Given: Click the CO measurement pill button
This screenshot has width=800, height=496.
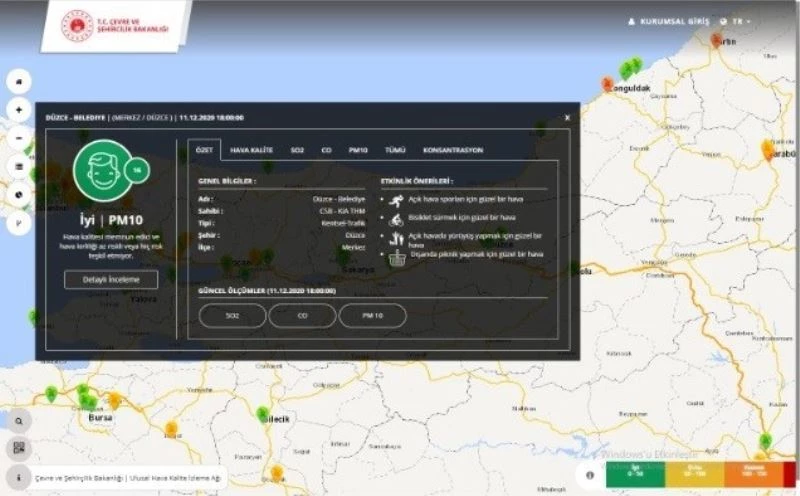Looking at the screenshot, I should point(302,316).
